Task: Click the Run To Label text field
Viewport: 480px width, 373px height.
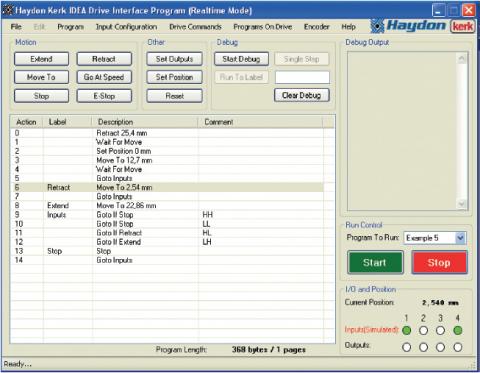Action: pyautogui.click(x=302, y=77)
